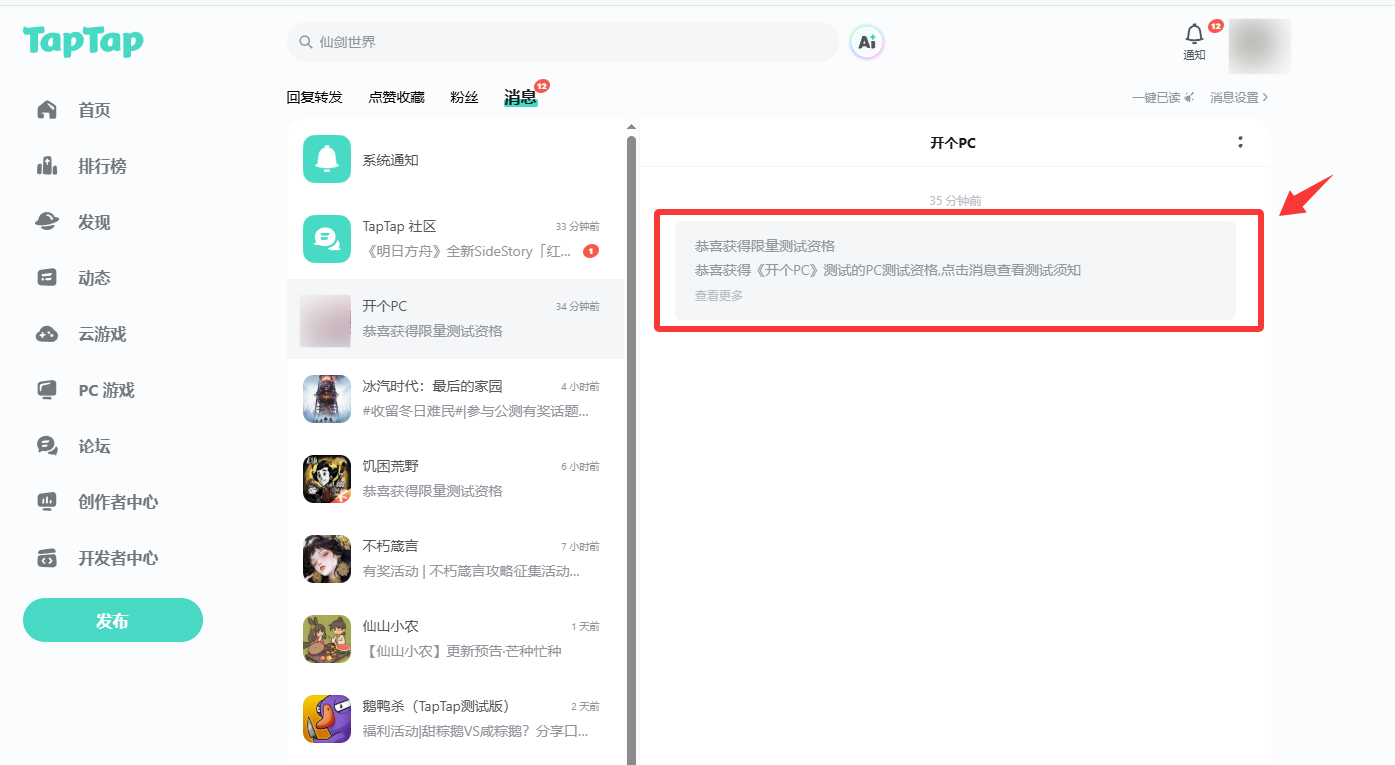Click the 仙山小农 game thumbnail
The image size is (1395, 765).
coord(327,639)
